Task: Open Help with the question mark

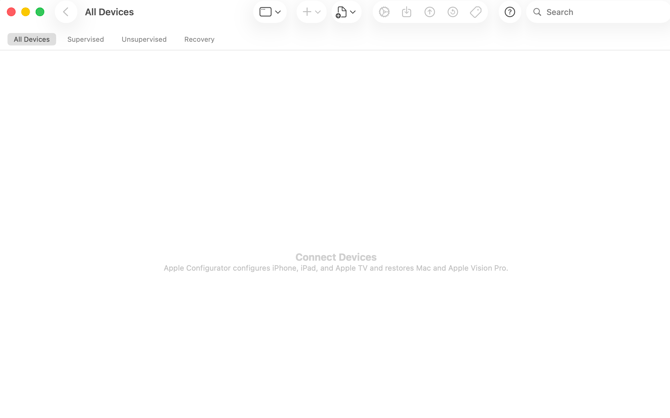Action: 510,12
